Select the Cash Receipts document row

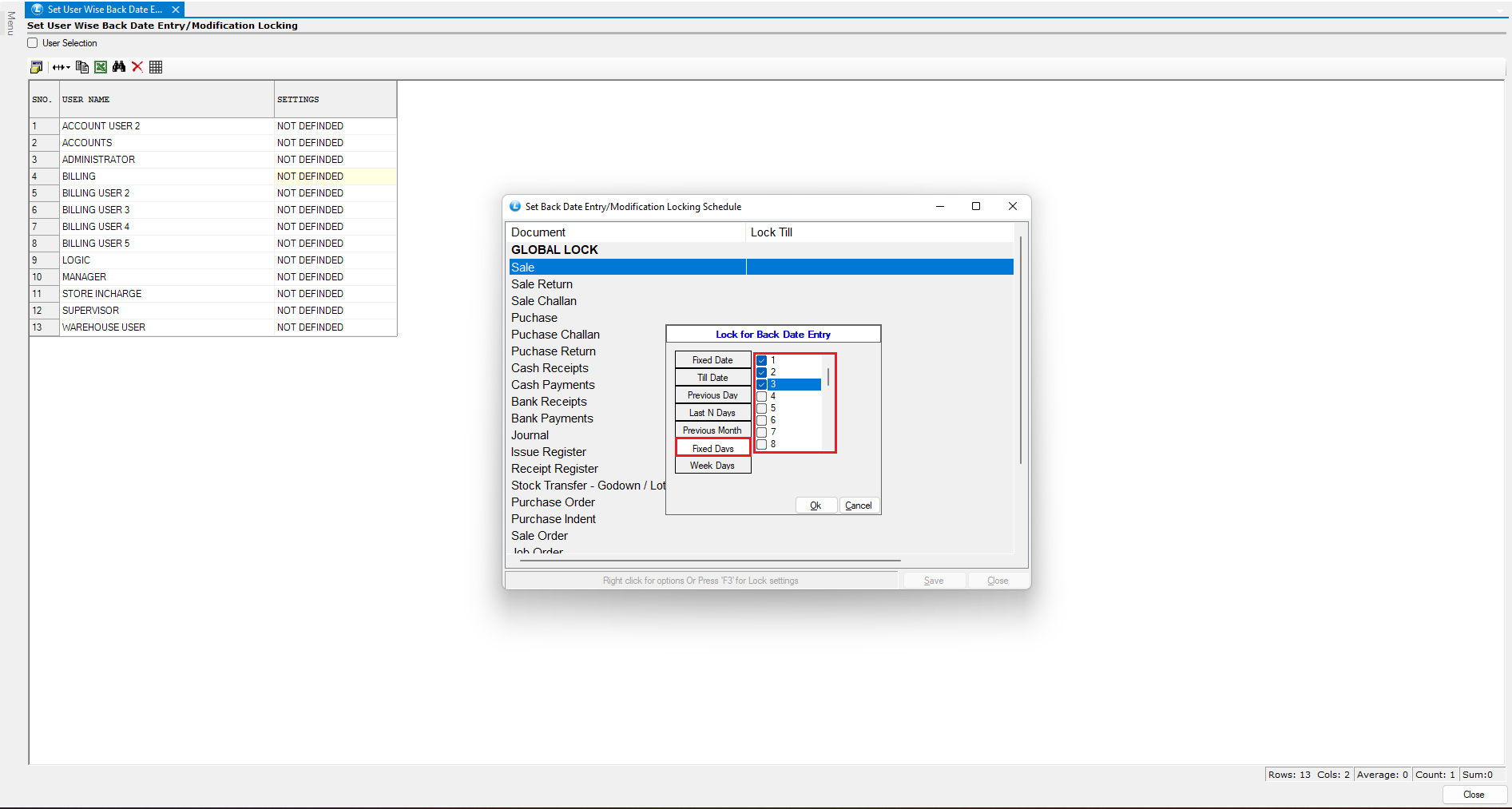click(550, 368)
